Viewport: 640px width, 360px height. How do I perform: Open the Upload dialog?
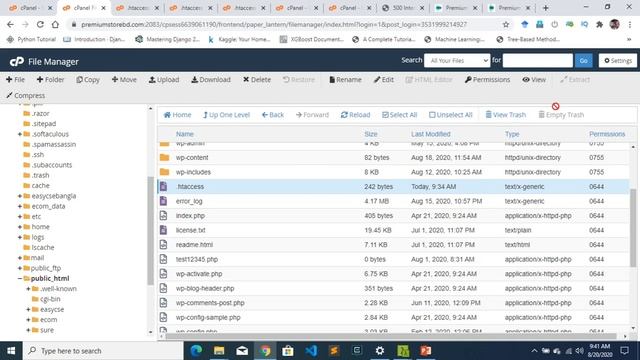tap(164, 80)
